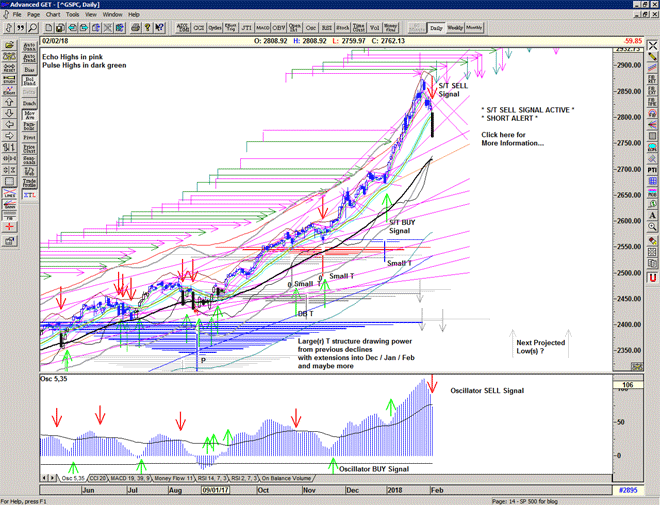Open the Trade Profile tool
The height and width of the screenshot is (505, 660).
click(30, 181)
